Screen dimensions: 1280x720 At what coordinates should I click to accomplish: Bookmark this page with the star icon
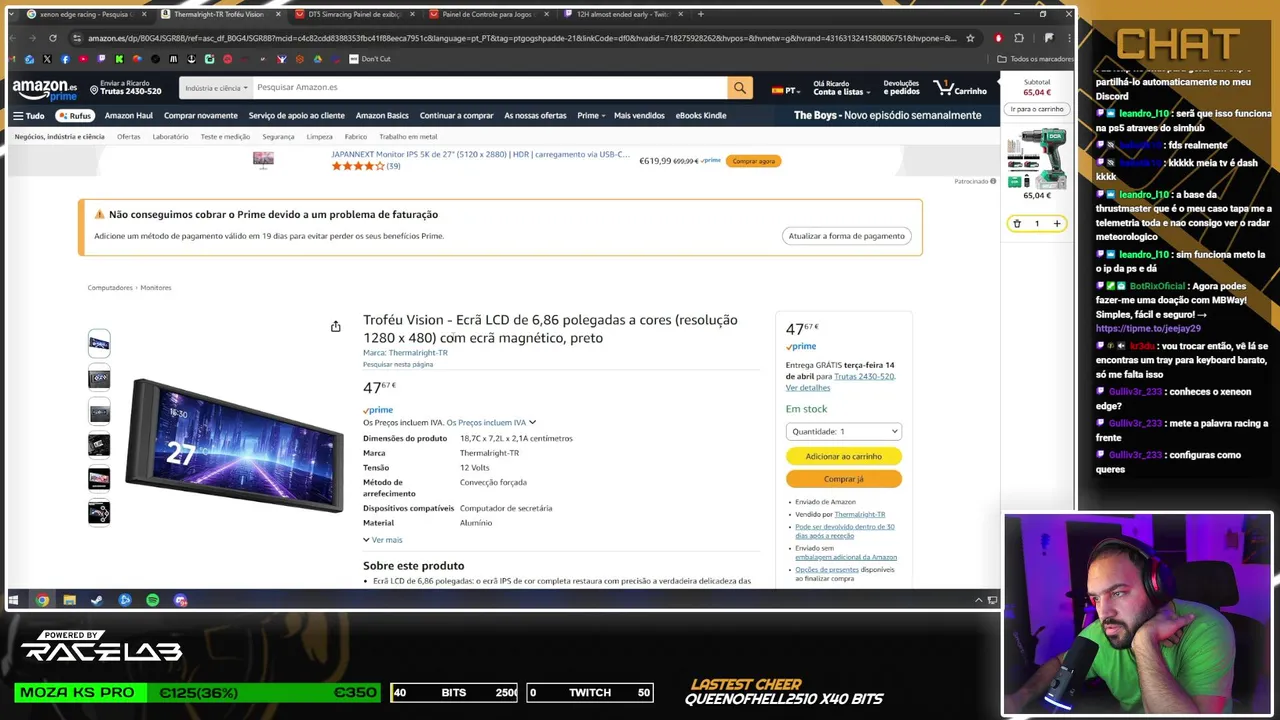coord(970,38)
